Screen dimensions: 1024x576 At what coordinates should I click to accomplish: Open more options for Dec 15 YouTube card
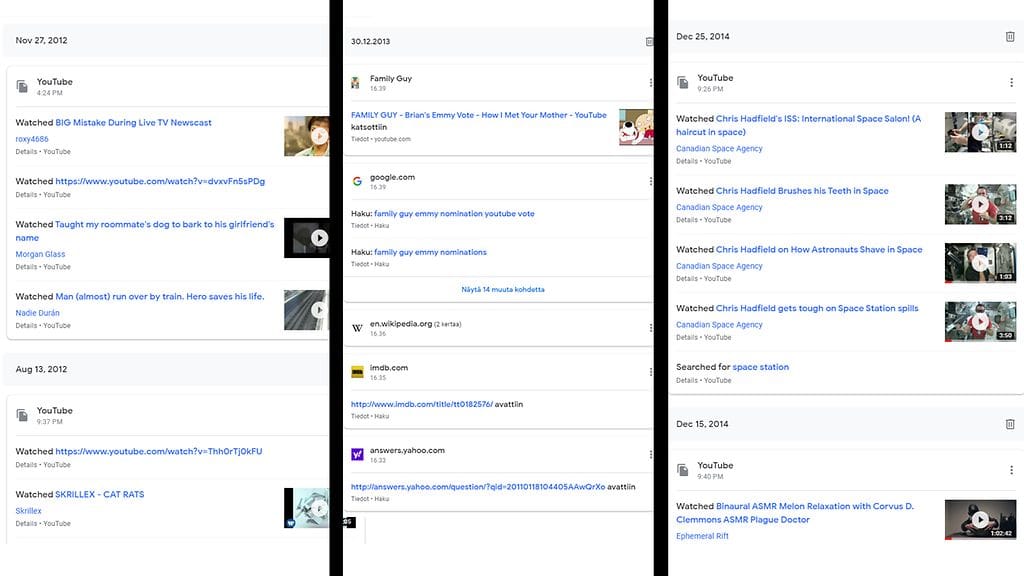coord(1011,470)
